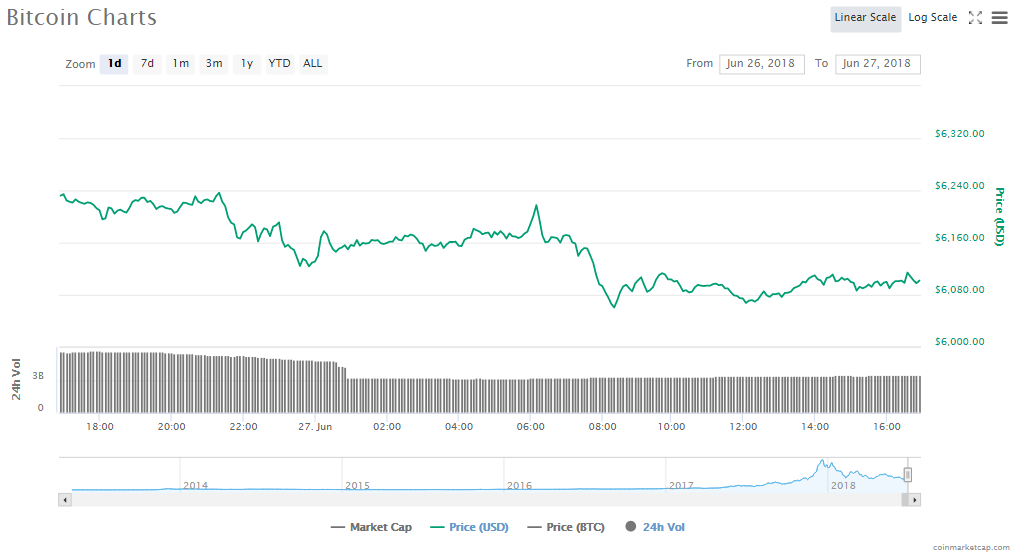The image size is (1019, 558).
Task: Click the fullscreen expand icon
Action: coord(975,18)
